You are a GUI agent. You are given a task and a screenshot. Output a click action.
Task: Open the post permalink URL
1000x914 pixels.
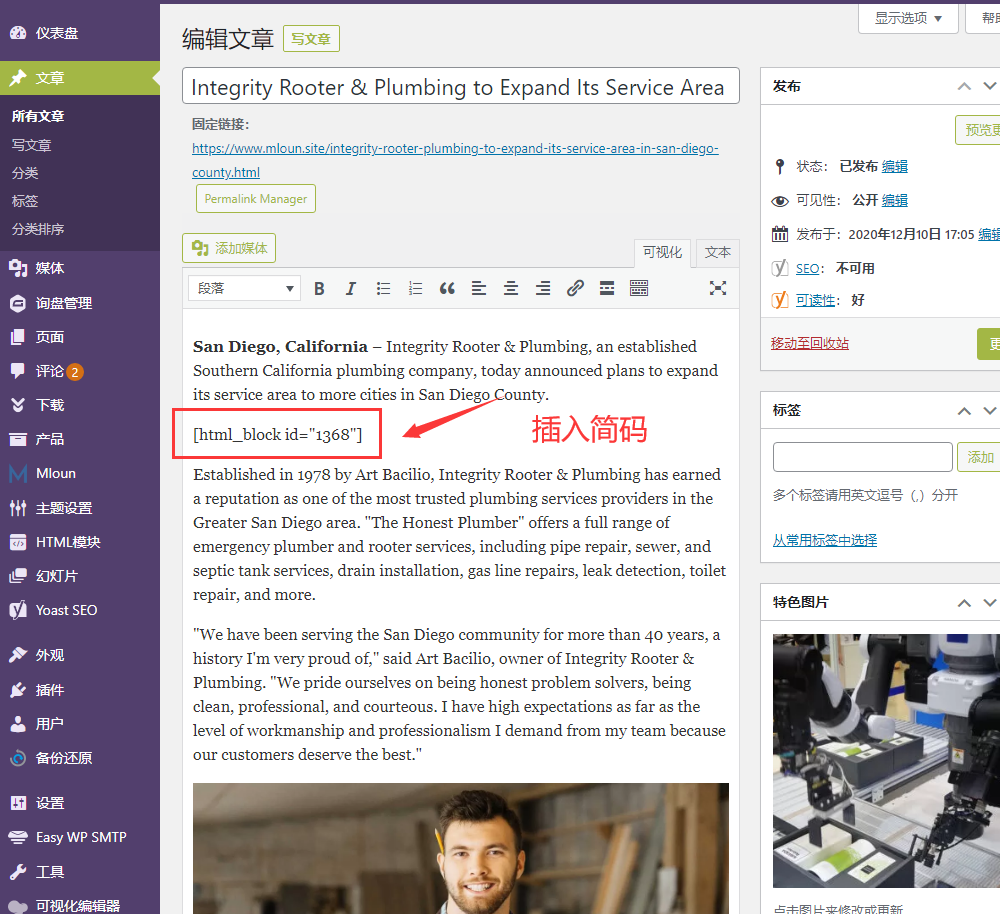click(455, 161)
